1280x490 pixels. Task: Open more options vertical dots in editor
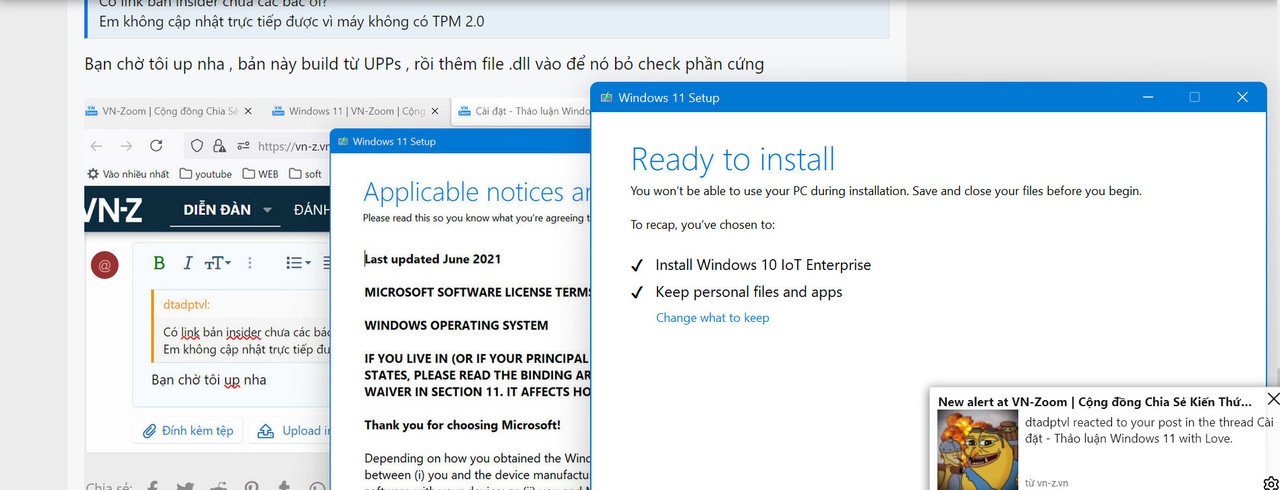[x=250, y=263]
